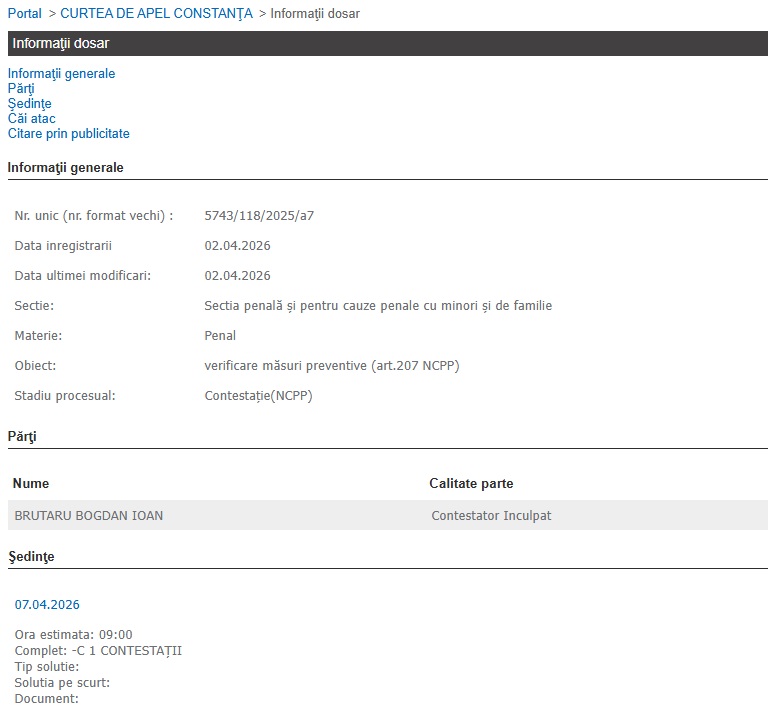Open the hearing dated 07.04.2026
Image resolution: width=781 pixels, height=715 pixels.
point(47,605)
